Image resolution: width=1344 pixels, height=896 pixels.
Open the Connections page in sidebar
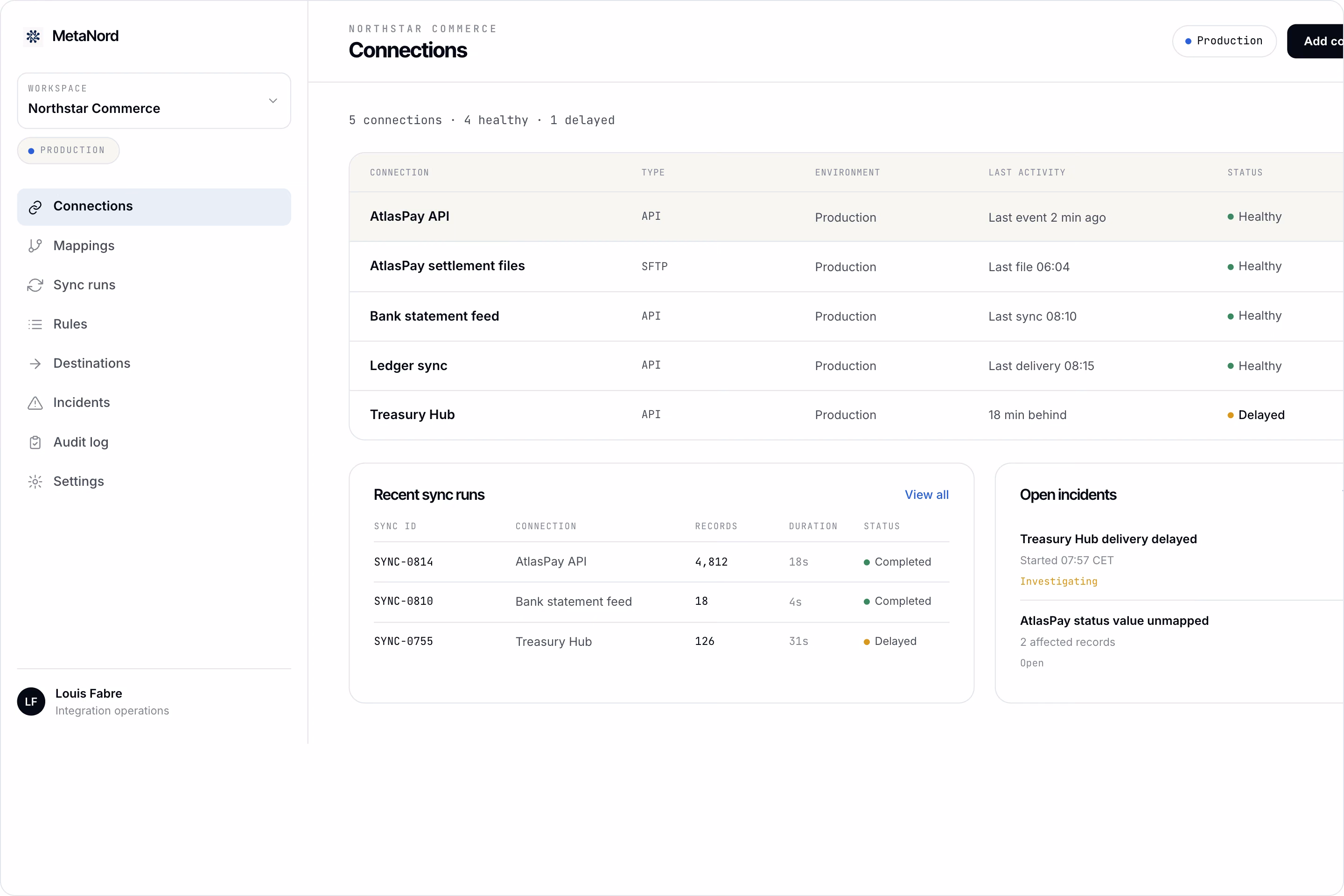coord(154,207)
